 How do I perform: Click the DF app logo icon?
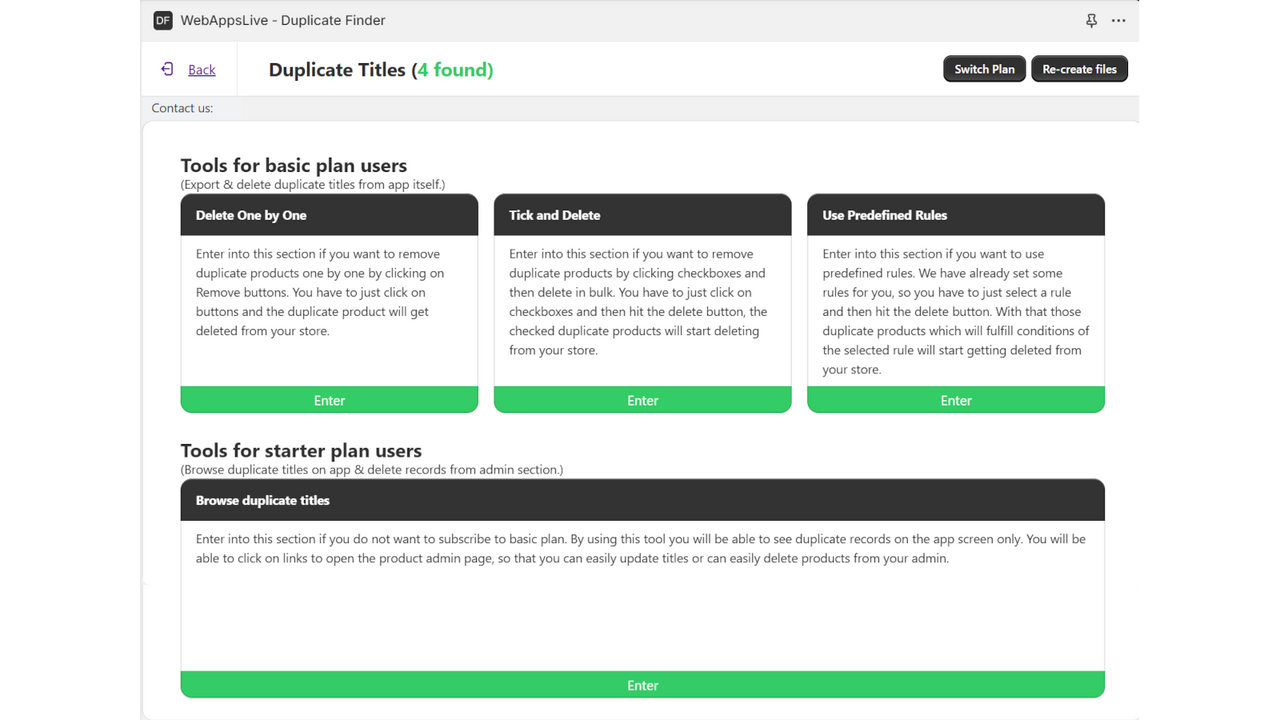tap(162, 20)
